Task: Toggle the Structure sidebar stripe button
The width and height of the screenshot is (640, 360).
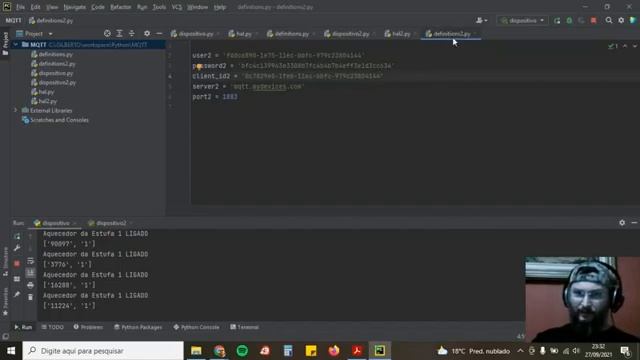Action: click(x=5, y=261)
